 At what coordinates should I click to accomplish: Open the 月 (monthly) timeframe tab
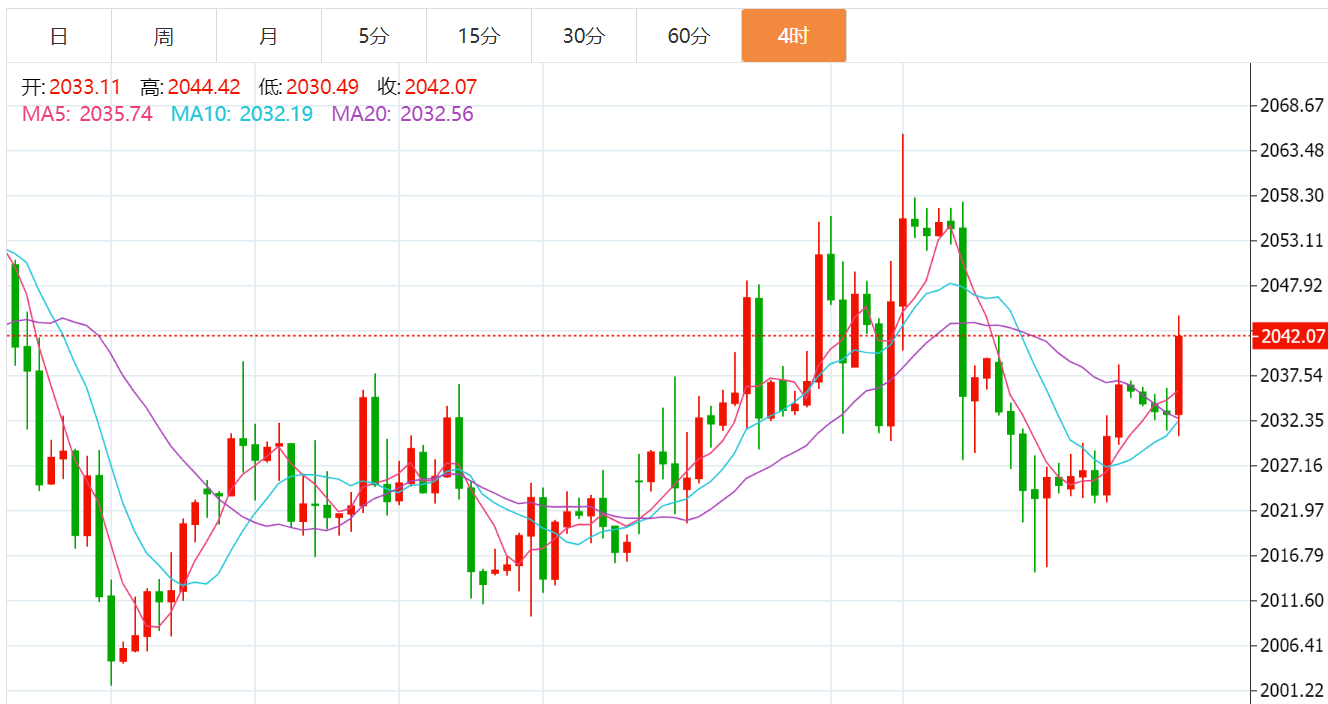[269, 36]
